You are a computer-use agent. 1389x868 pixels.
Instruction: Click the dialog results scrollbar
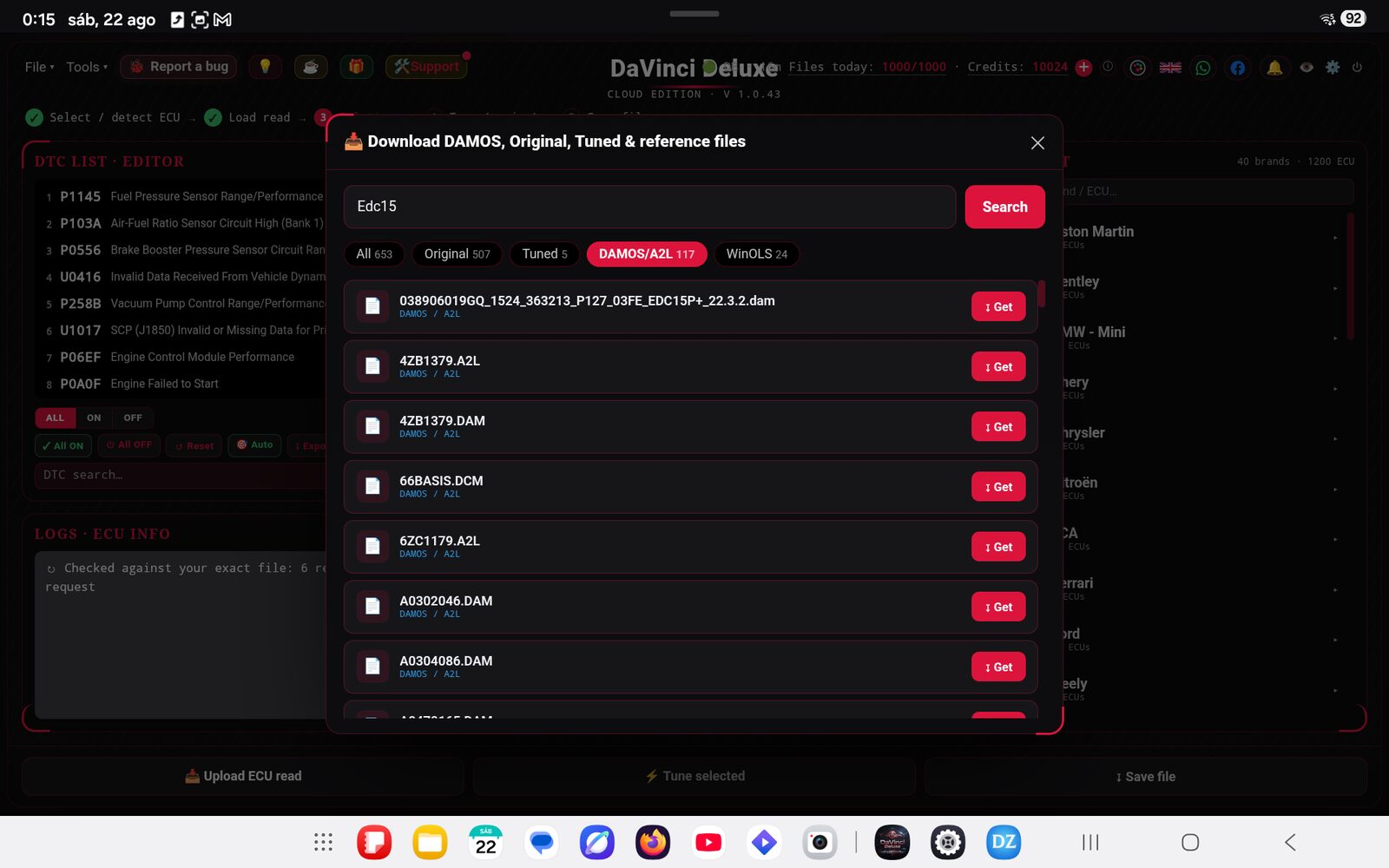(x=1041, y=293)
